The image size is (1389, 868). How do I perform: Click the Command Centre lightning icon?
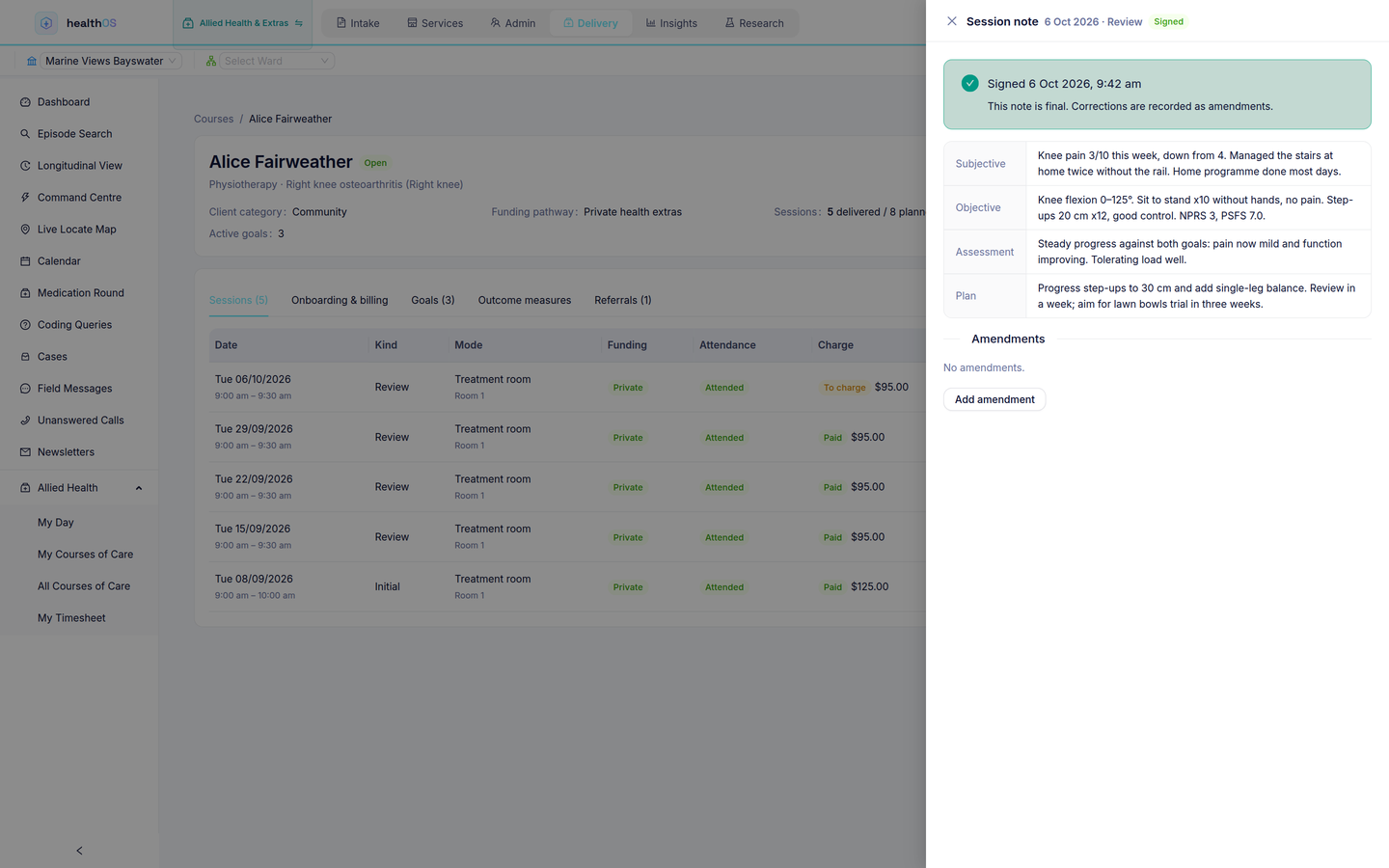(25, 198)
